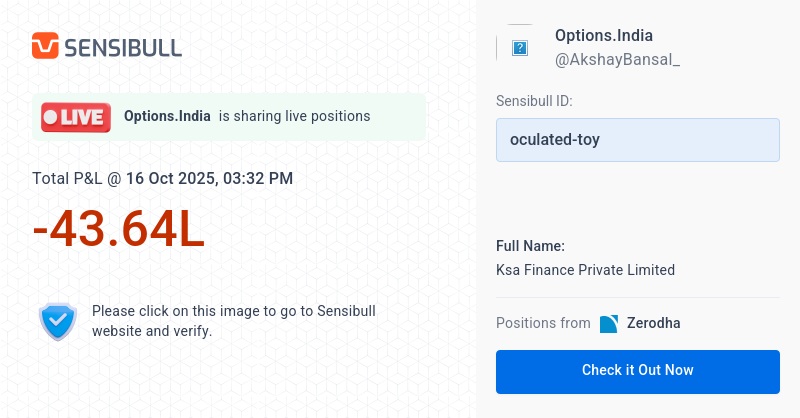Click the Full Name label

pos(530,246)
